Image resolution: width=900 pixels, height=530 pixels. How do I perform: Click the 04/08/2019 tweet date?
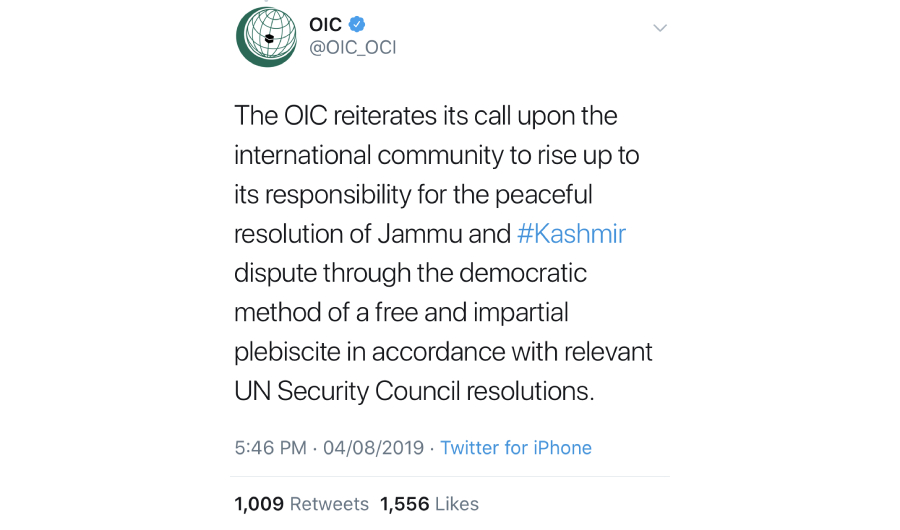373,447
